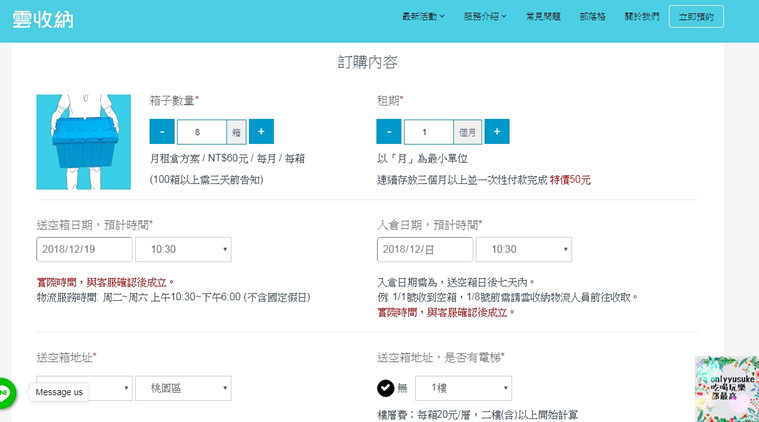The width and height of the screenshot is (759, 422).
Task: Increase box quantity with plus button
Action: point(261,132)
